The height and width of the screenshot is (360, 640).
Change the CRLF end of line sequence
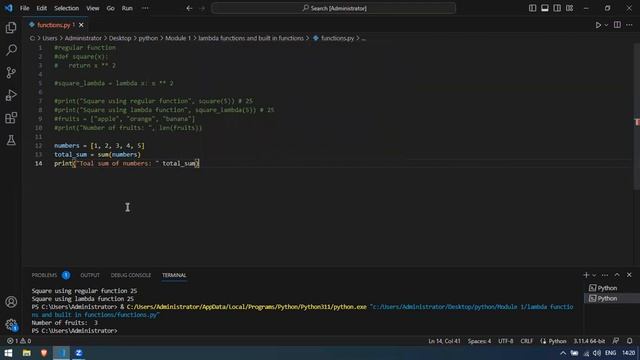point(527,341)
